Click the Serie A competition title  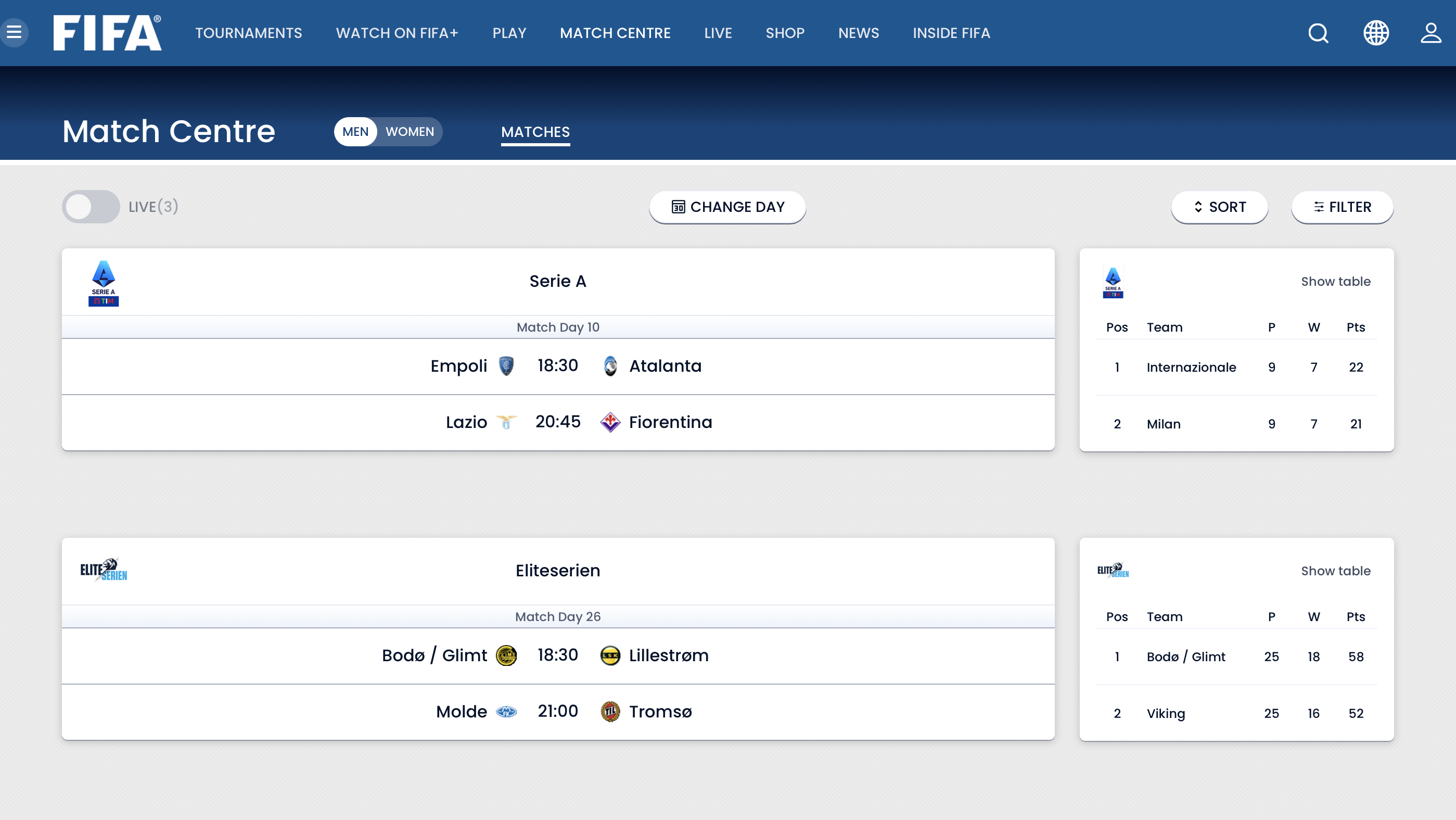[558, 281]
